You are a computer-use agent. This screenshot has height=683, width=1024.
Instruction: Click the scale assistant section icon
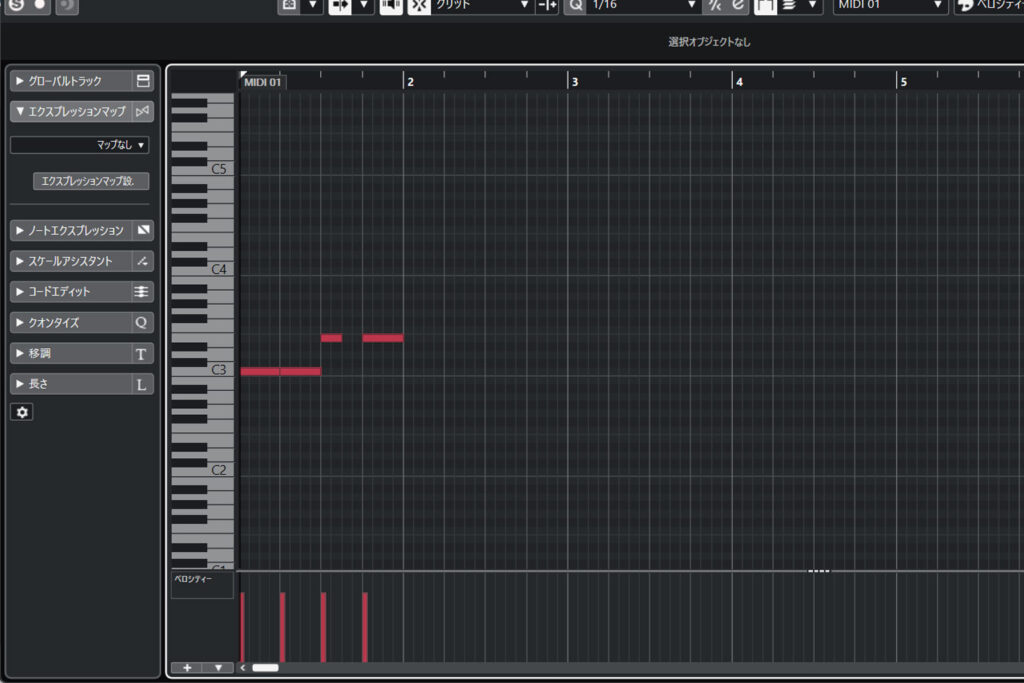point(143,261)
